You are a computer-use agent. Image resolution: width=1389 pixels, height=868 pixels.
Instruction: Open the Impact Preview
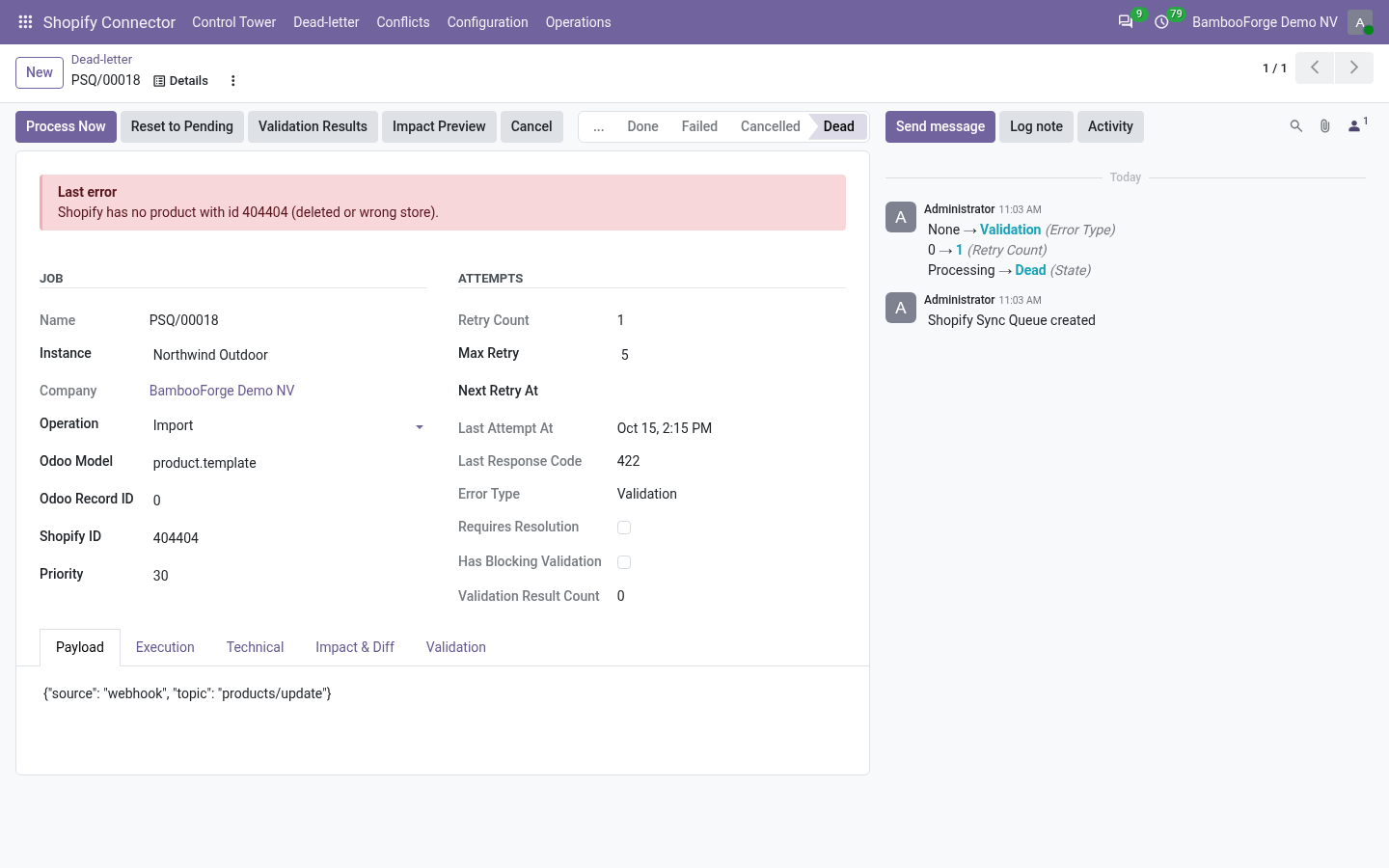[439, 126]
